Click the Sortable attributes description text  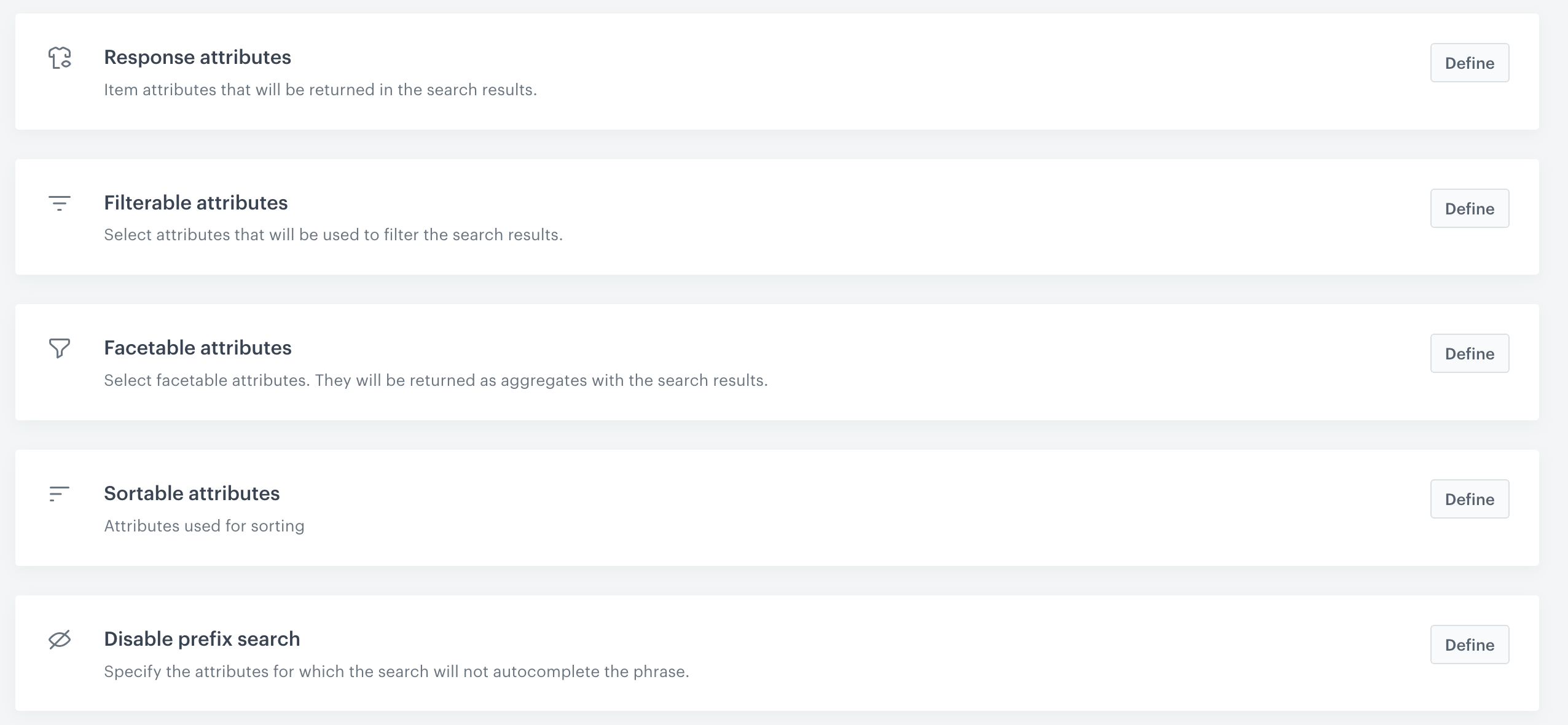click(x=204, y=526)
